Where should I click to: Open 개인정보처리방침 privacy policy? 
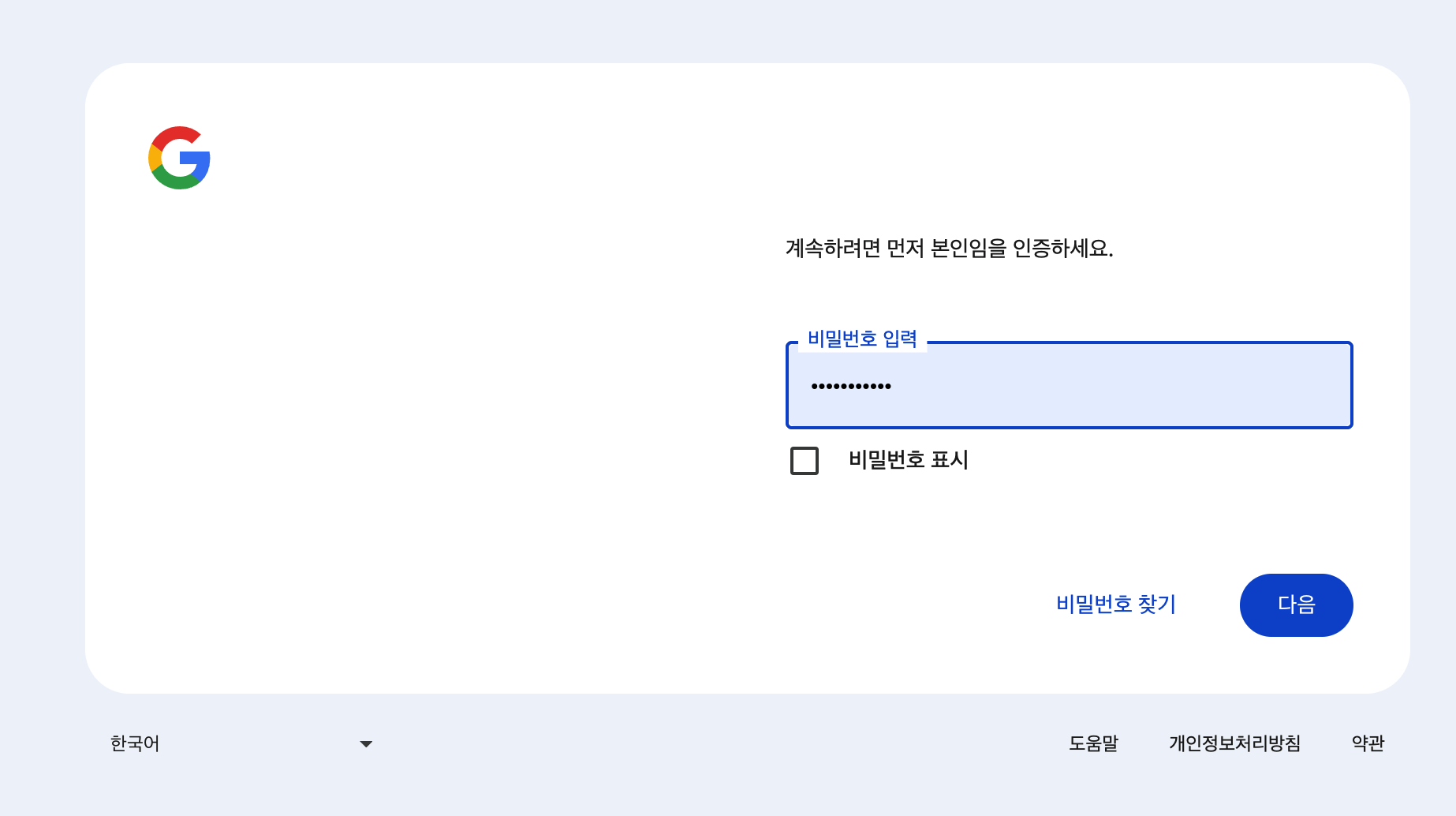tap(1234, 743)
